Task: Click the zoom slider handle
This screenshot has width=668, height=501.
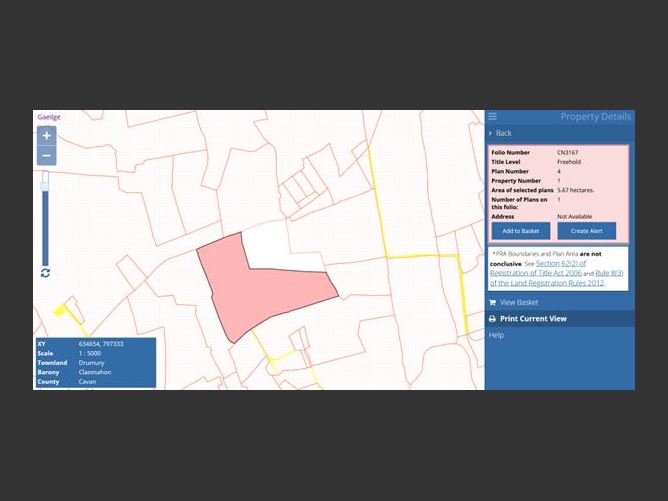Action: (x=45, y=184)
